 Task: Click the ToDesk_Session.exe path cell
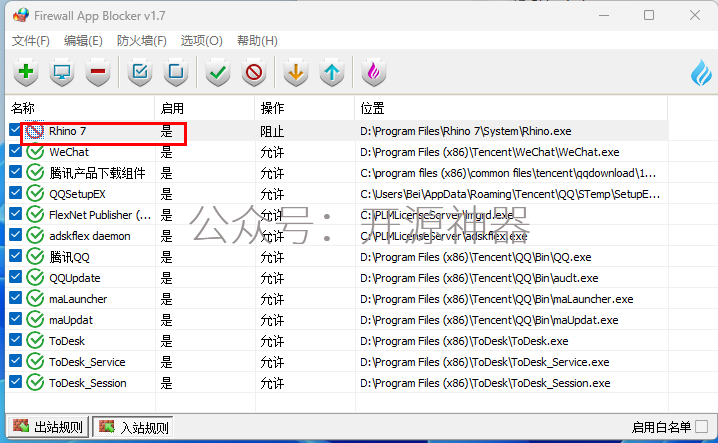click(485, 383)
